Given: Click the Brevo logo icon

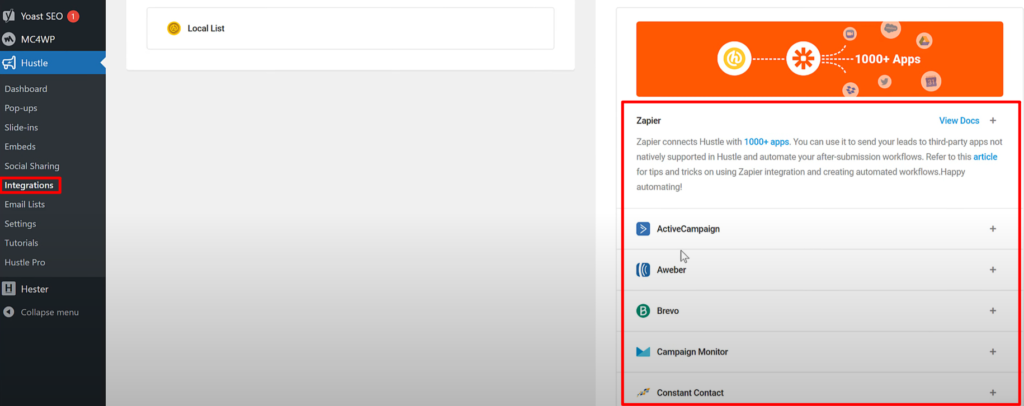Looking at the screenshot, I should tap(643, 311).
